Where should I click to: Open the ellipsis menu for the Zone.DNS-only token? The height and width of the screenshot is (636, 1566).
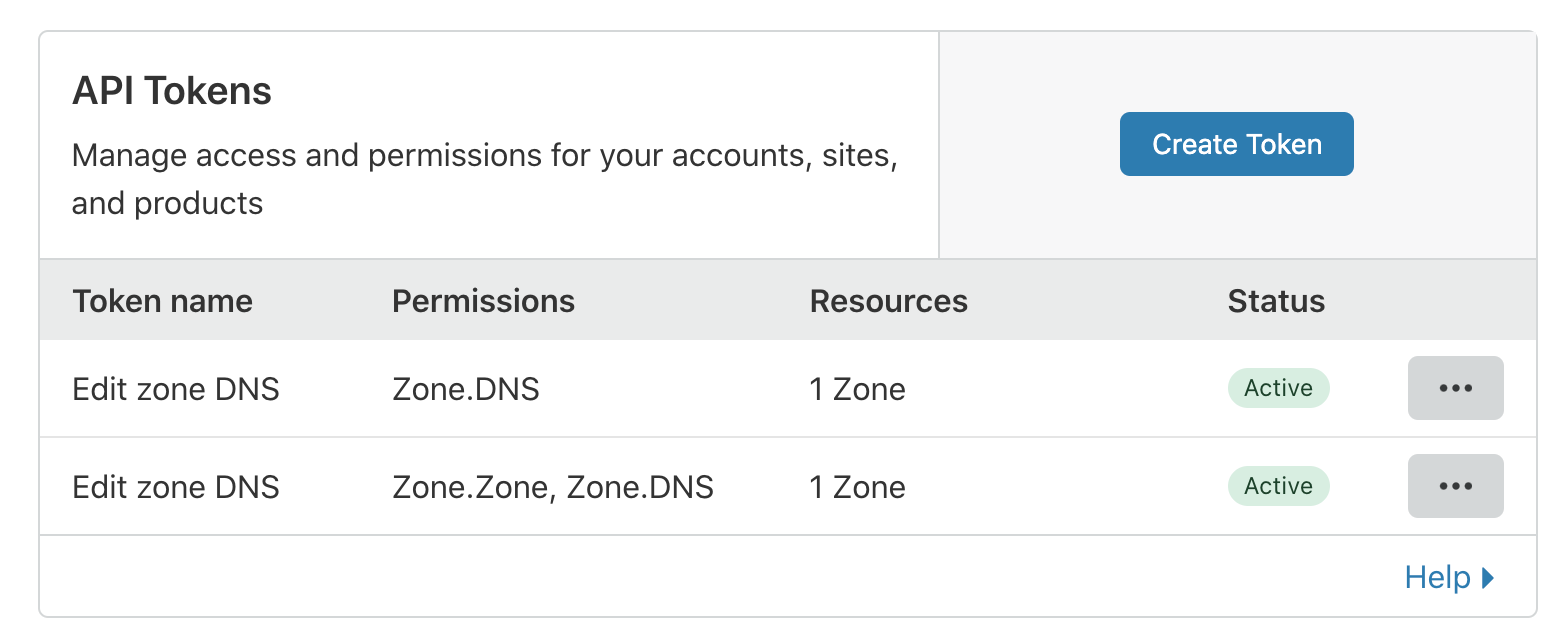tap(1455, 388)
